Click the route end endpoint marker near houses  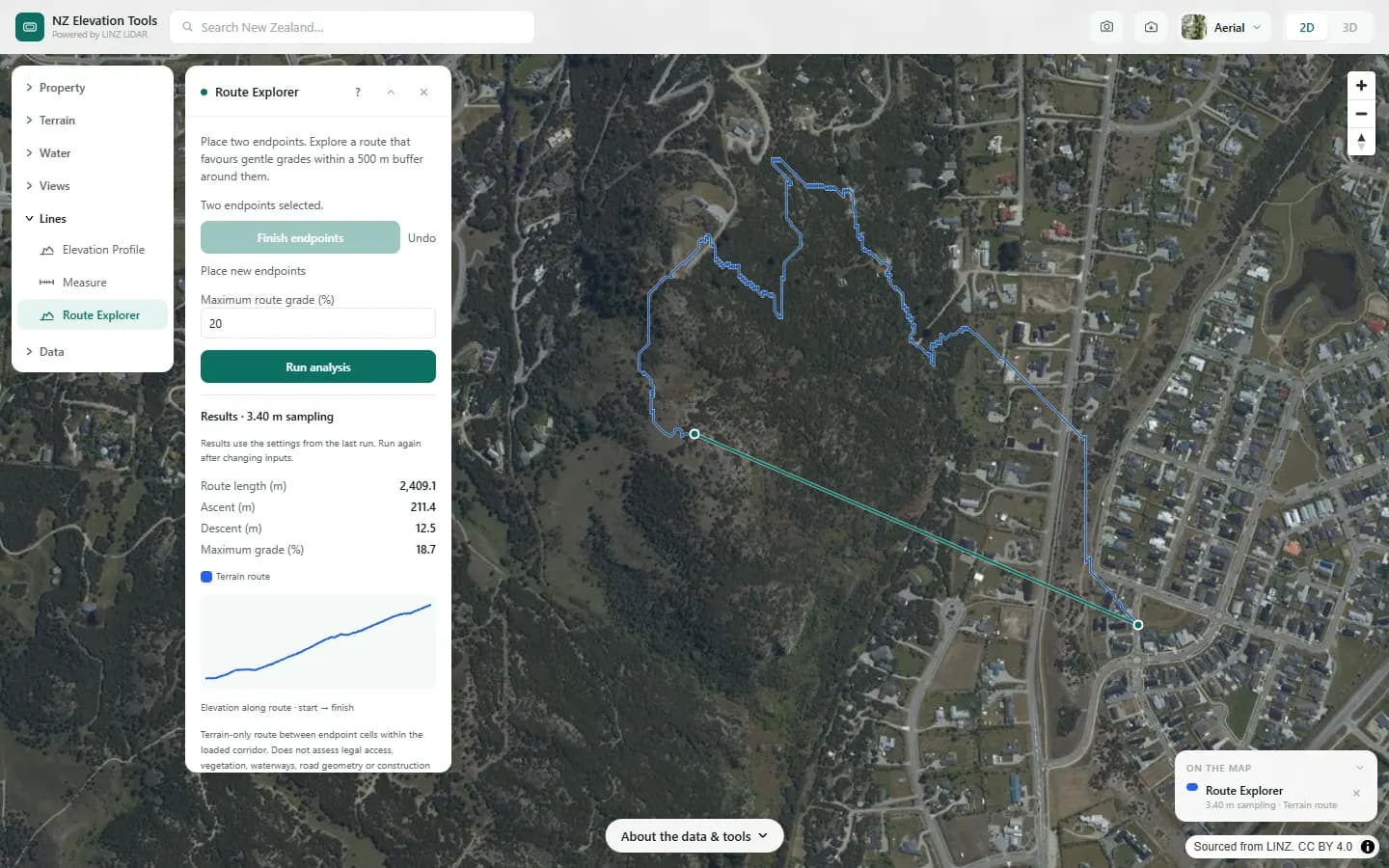point(1138,625)
